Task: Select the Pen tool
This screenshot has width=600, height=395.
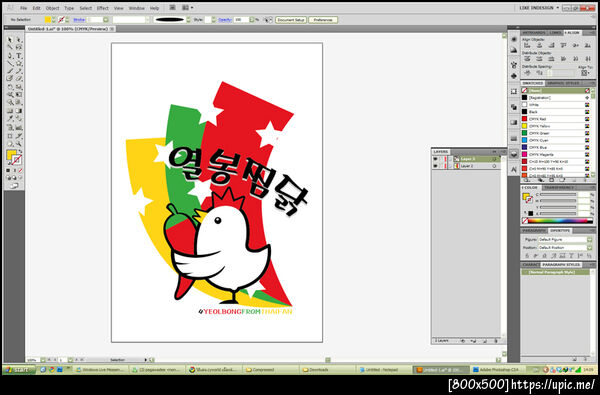Action: (x=10, y=55)
